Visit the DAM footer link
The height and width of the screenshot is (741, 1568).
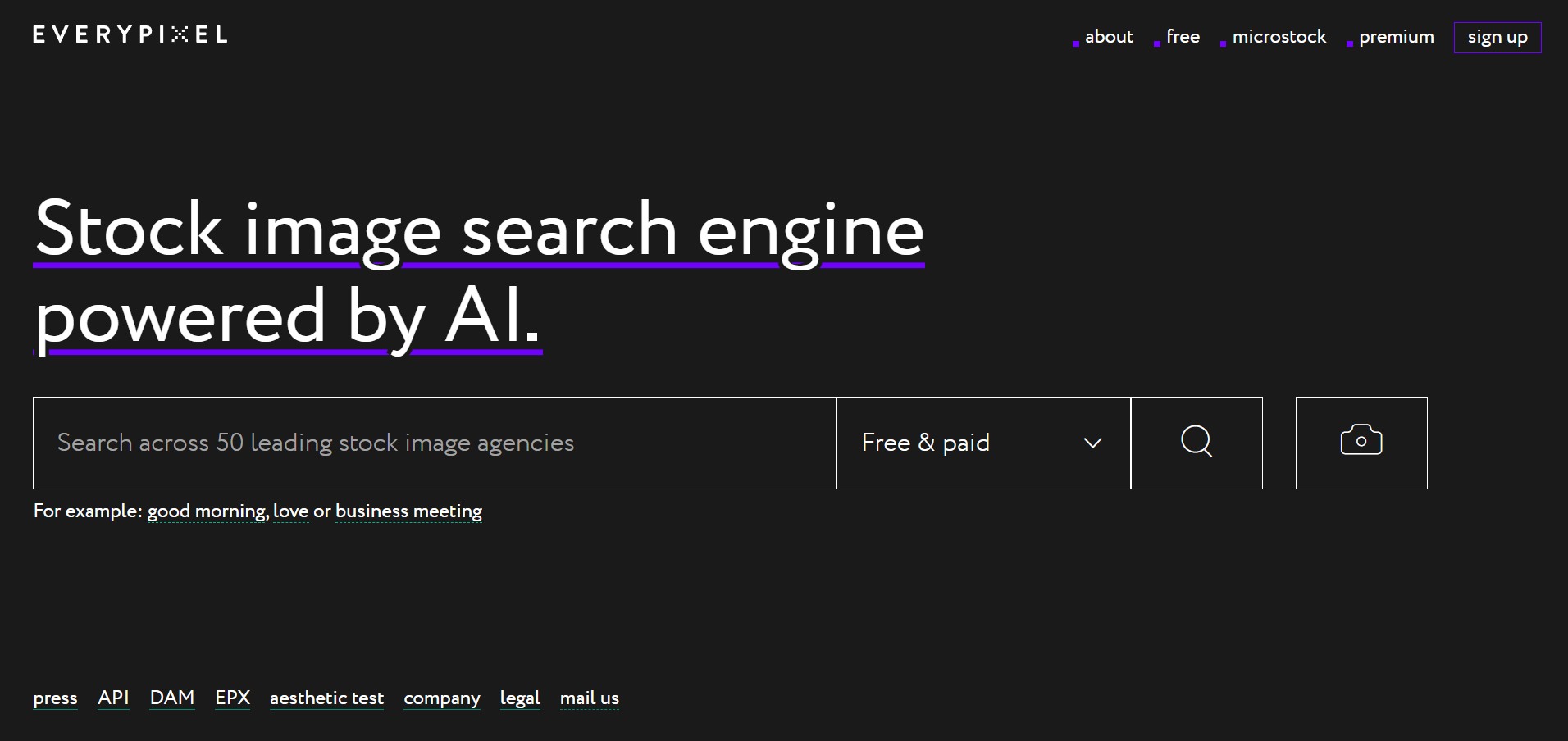point(172,698)
